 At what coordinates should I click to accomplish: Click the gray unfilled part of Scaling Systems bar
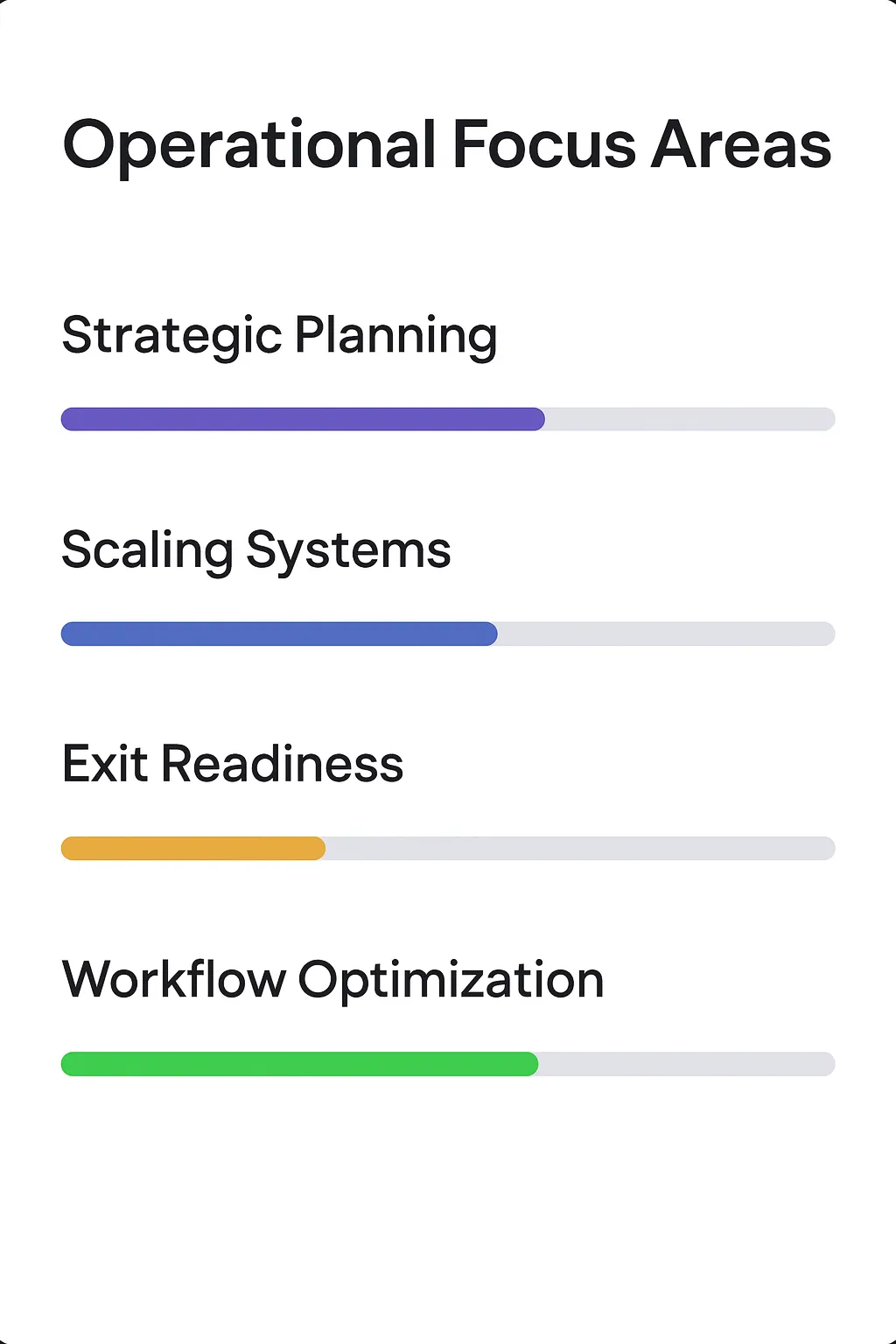point(667,633)
